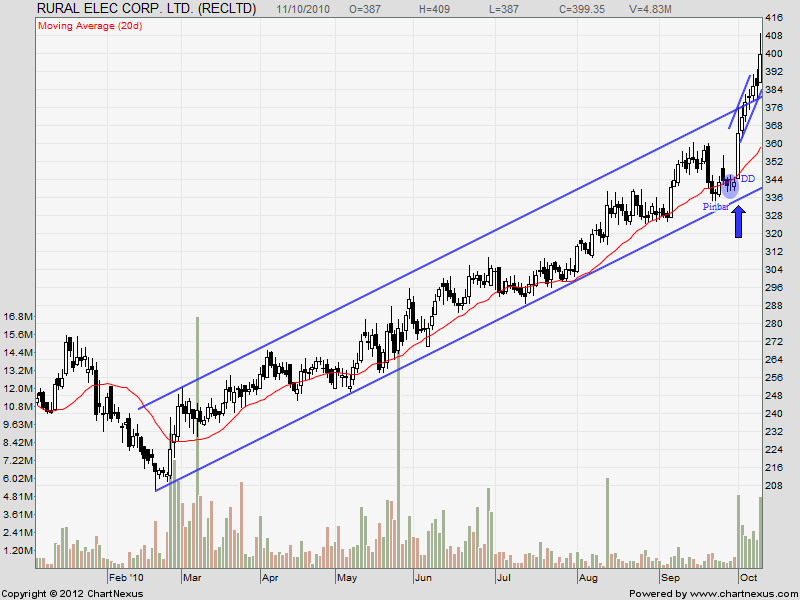Image resolution: width=800 pixels, height=600 pixels.
Task: Click the Sep month axis label
Action: 670,578
